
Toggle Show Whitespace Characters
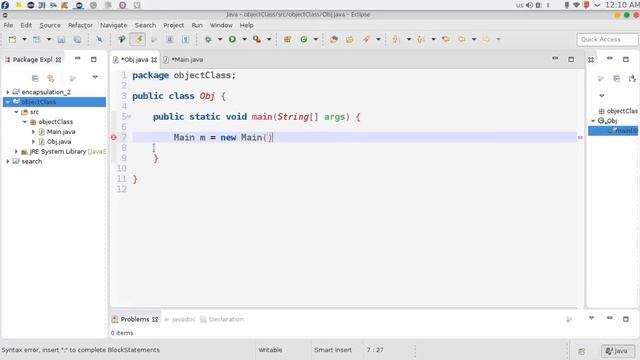point(185,39)
